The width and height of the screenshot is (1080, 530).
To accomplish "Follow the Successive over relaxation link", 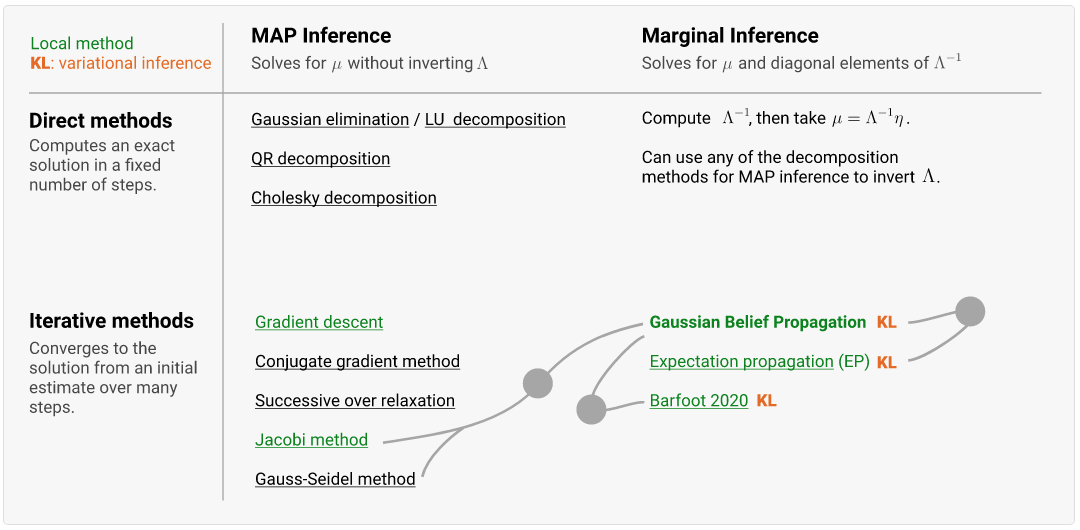I will click(x=354, y=400).
